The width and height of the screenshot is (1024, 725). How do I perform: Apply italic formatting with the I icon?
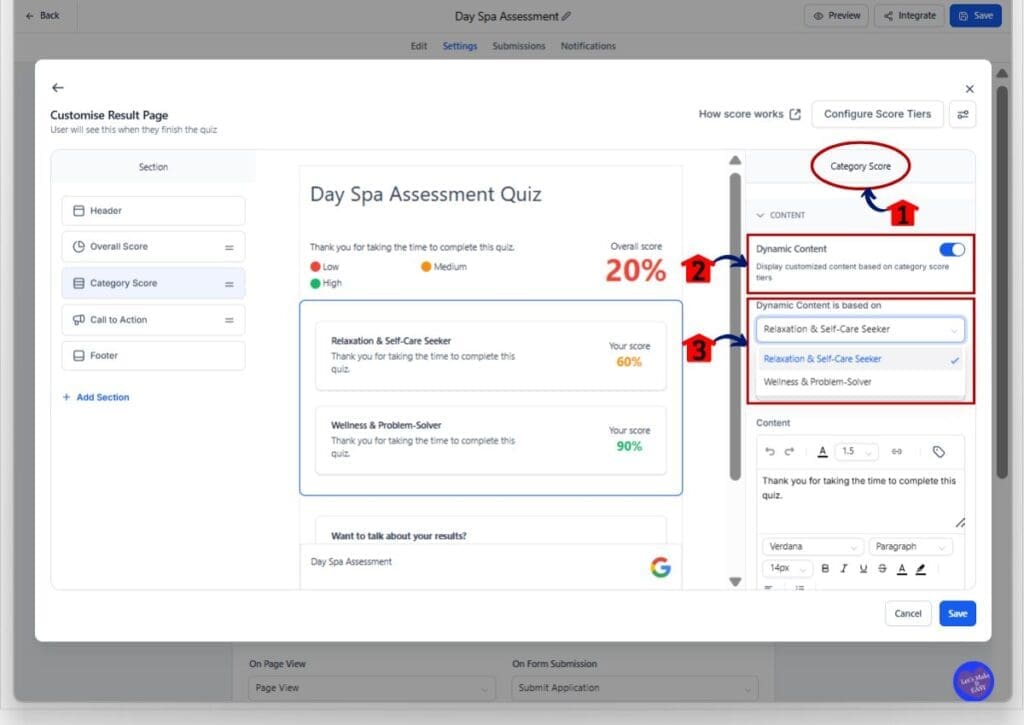(844, 568)
